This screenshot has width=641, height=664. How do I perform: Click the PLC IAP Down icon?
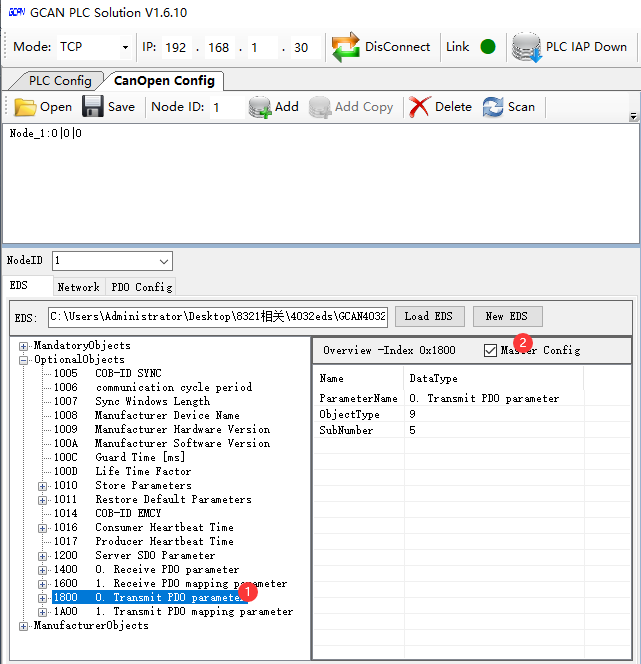coord(526,47)
